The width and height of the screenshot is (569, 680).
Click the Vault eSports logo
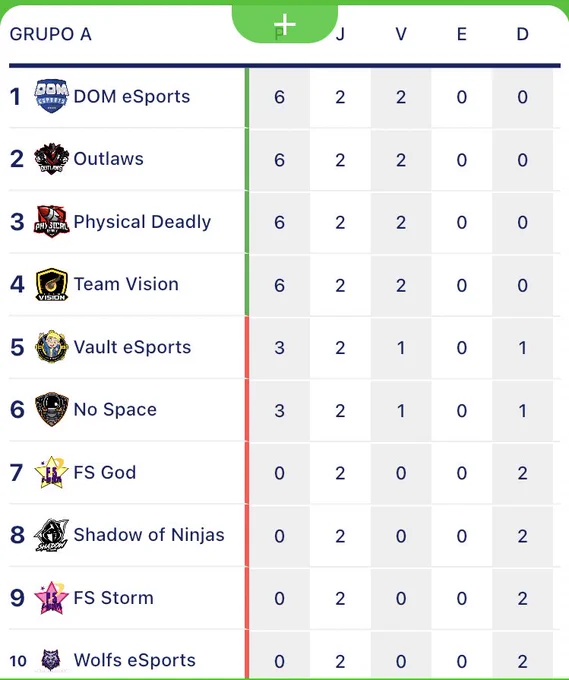tap(52, 347)
